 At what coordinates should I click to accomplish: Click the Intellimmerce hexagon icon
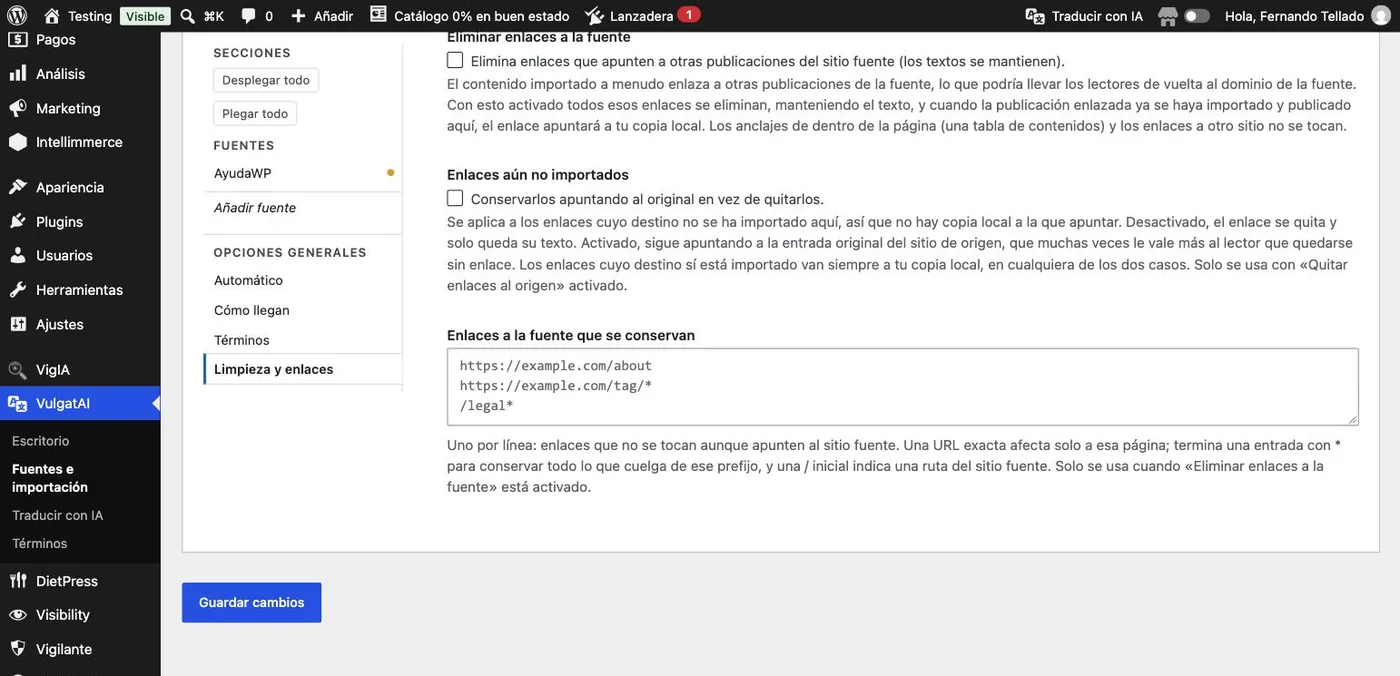pyautogui.click(x=17, y=142)
